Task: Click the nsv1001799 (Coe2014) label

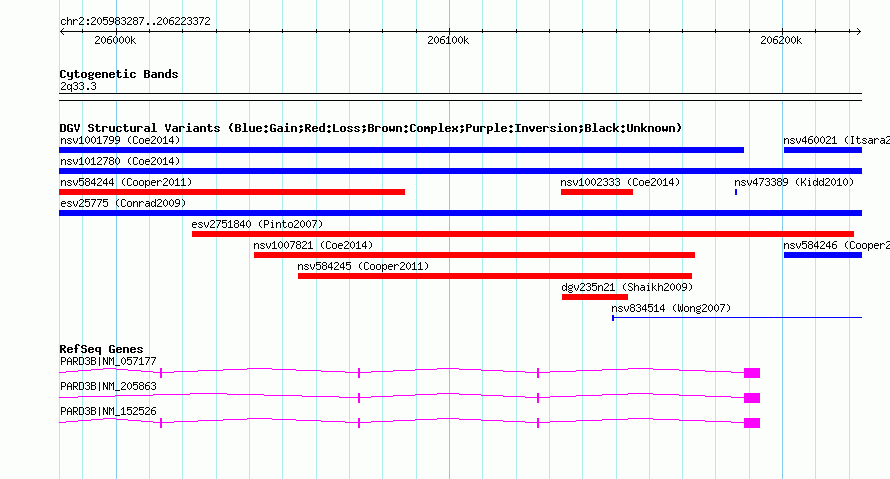Action: [120, 140]
